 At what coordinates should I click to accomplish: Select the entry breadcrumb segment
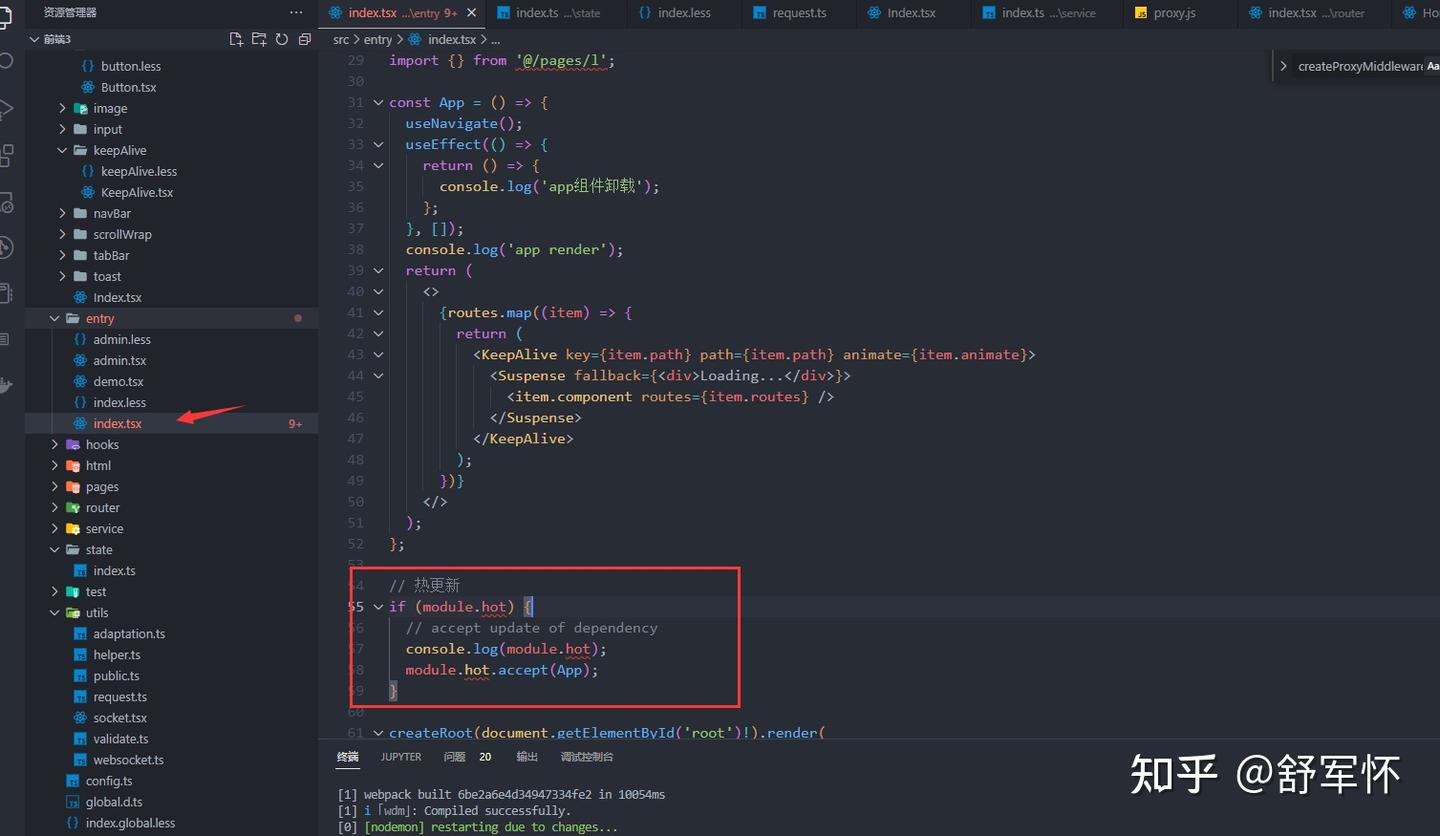click(x=378, y=39)
